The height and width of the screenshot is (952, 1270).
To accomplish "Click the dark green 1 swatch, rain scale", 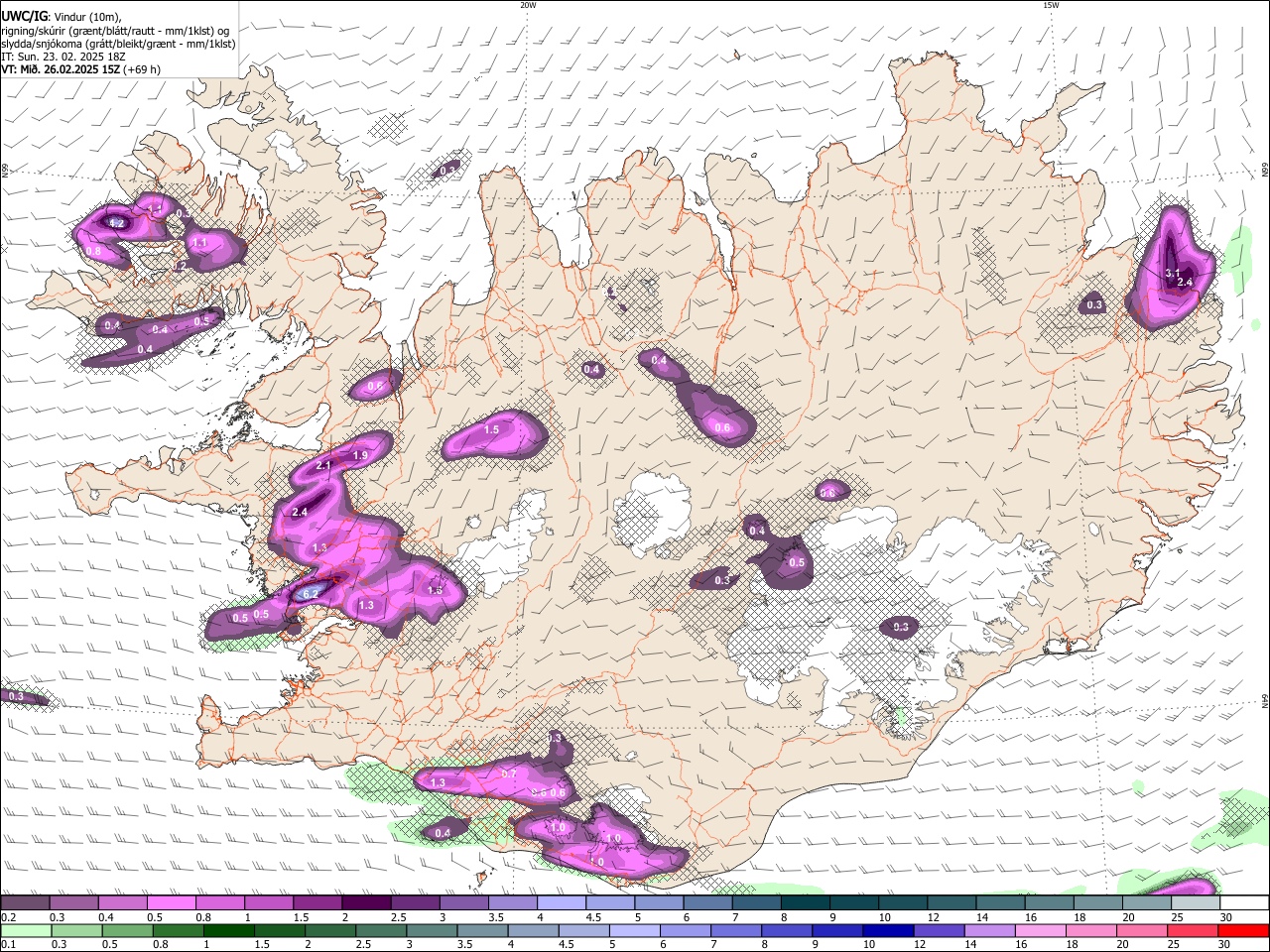I will pos(228,931).
